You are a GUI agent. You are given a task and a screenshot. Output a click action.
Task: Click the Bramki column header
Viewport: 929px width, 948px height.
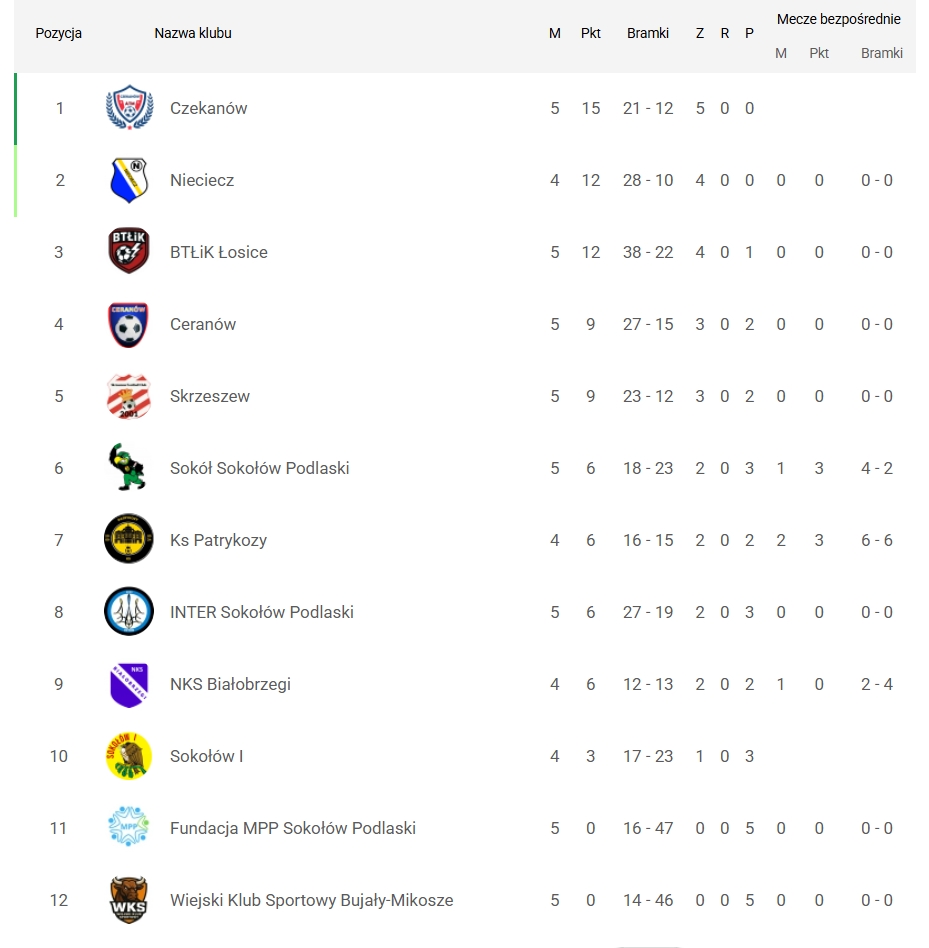648,33
